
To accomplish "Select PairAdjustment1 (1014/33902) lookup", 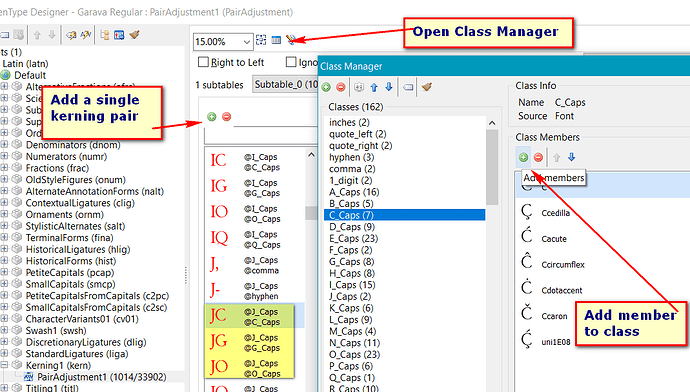I will tap(102, 377).
